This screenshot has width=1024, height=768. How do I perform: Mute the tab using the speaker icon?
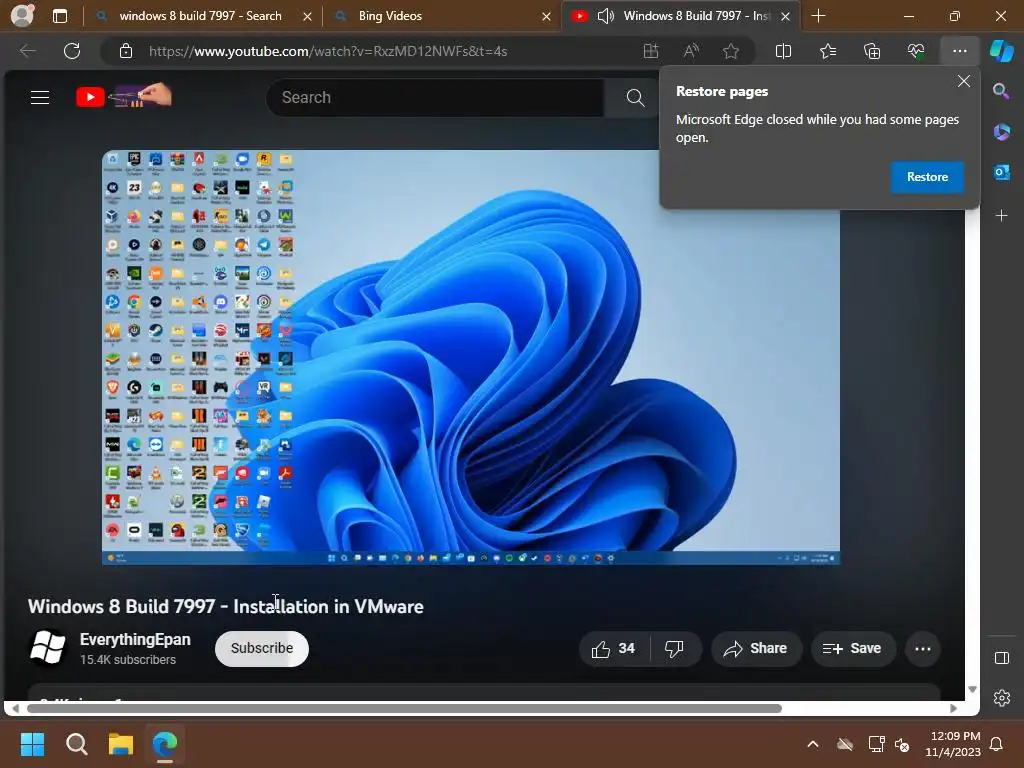pos(605,16)
